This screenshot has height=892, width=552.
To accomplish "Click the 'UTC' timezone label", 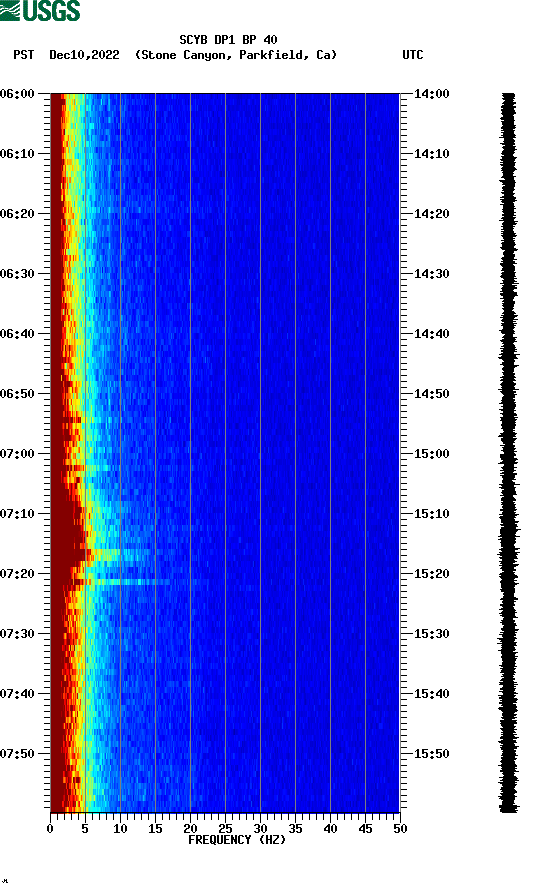I will click(x=413, y=55).
